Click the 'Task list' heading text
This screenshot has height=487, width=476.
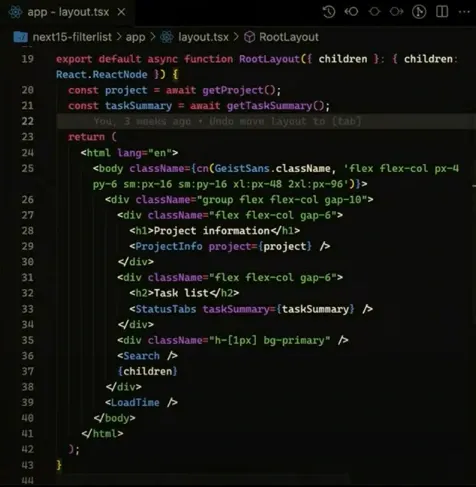181,293
